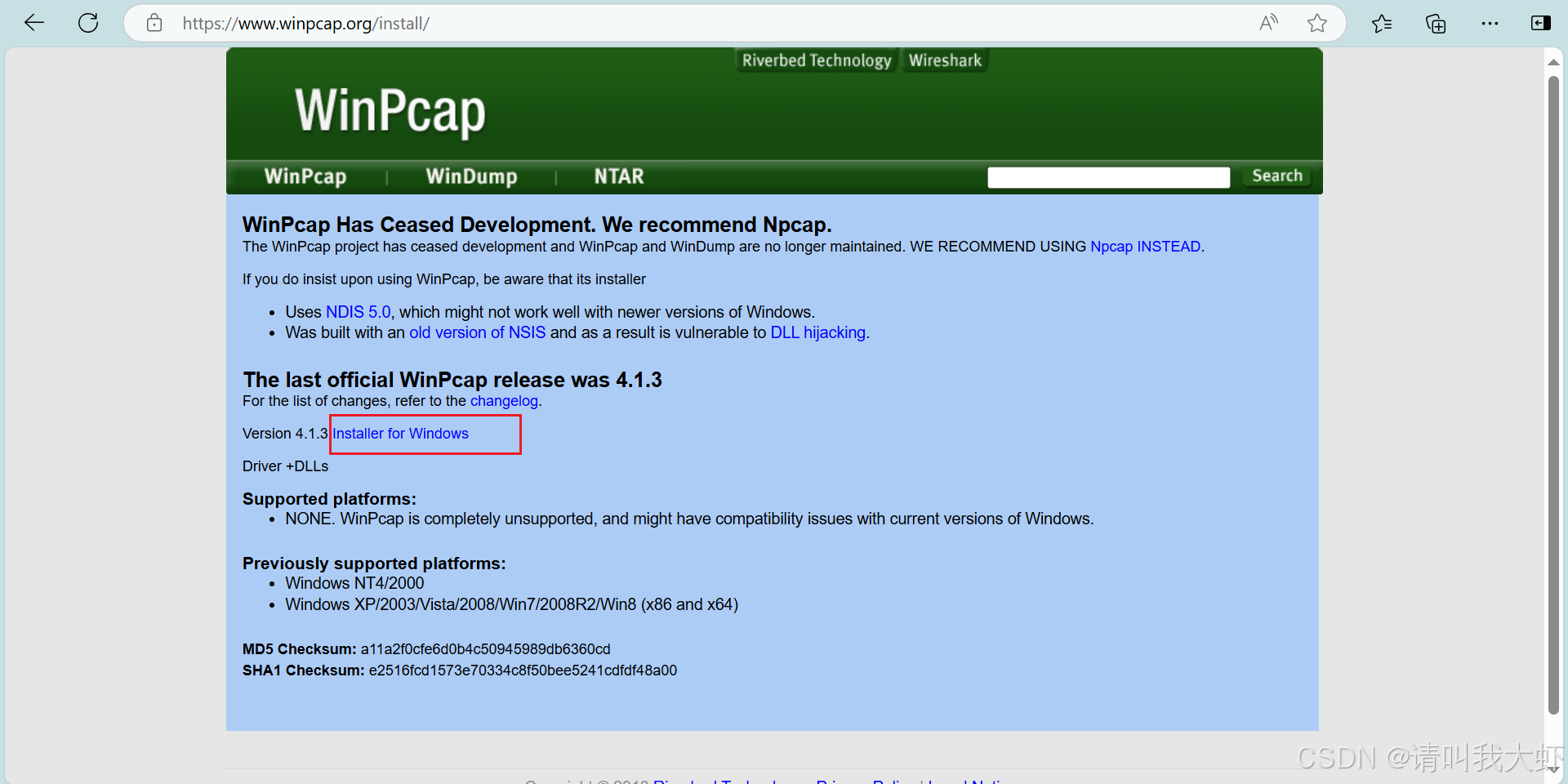Screen dimensions: 1568x784
Task: Click the MD5 checksum value text
Action: coord(485,649)
